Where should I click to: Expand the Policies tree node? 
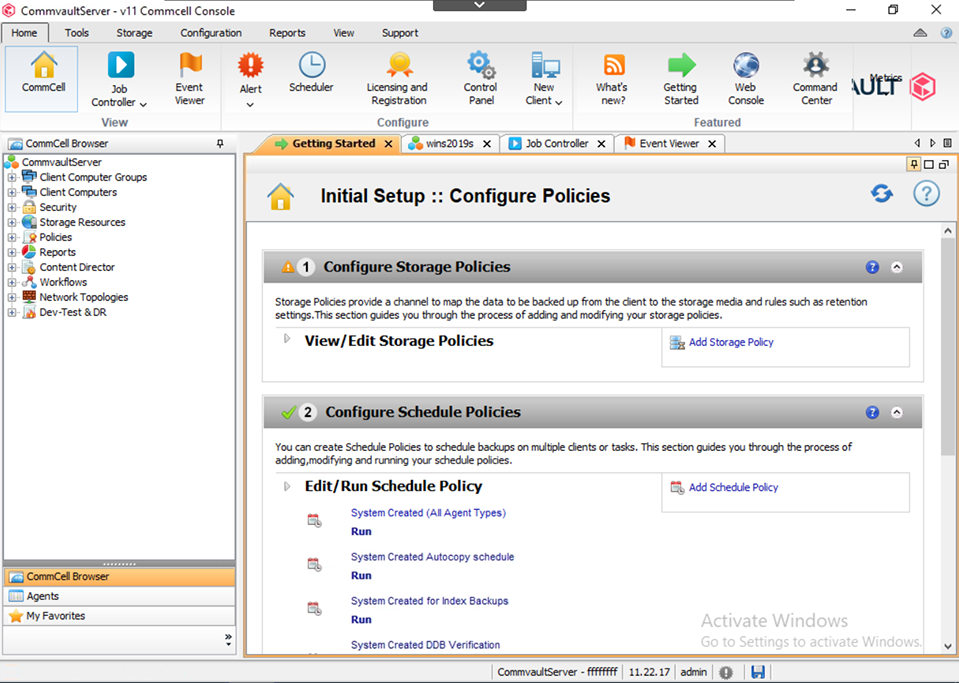12,237
